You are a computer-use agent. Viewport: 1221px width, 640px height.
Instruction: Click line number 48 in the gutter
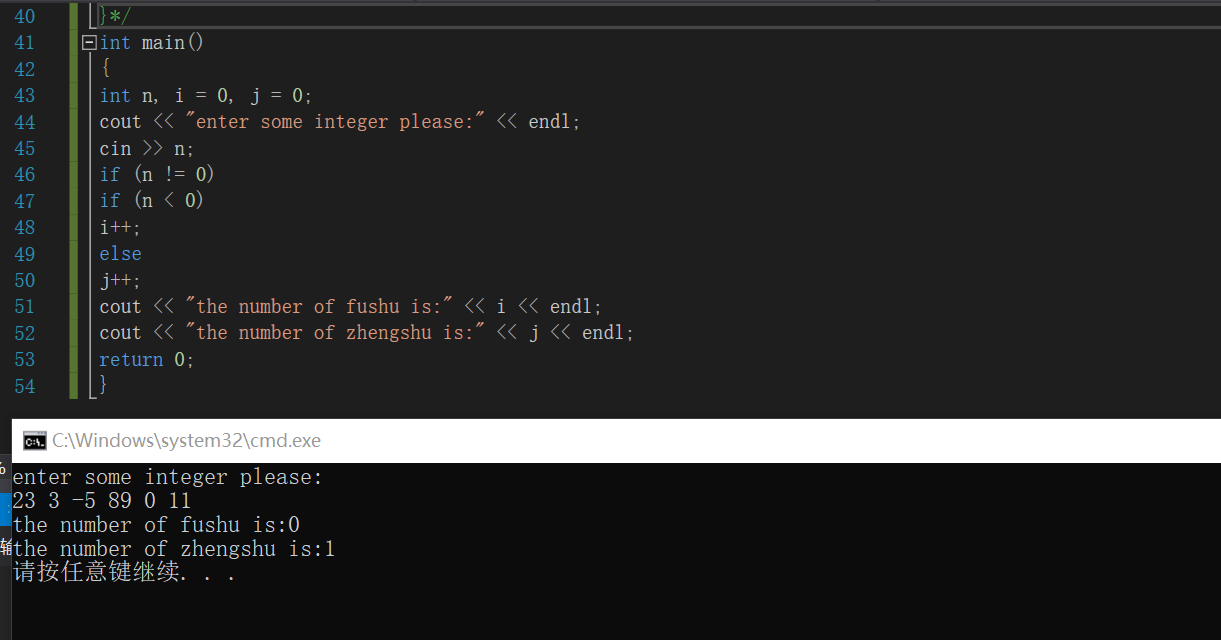click(24, 228)
